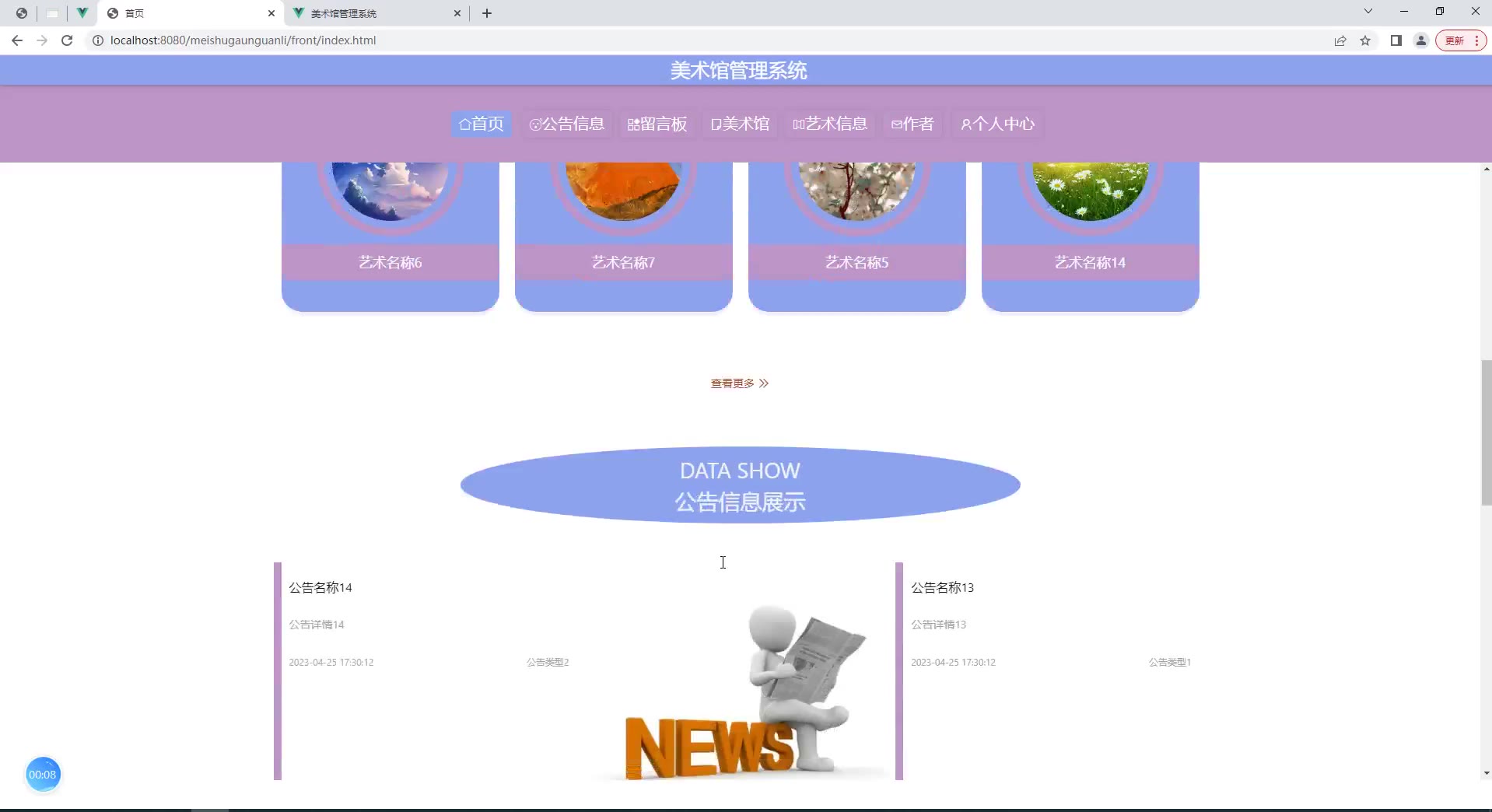
Task: Switch to the 首页 browser tab
Action: [x=191, y=13]
